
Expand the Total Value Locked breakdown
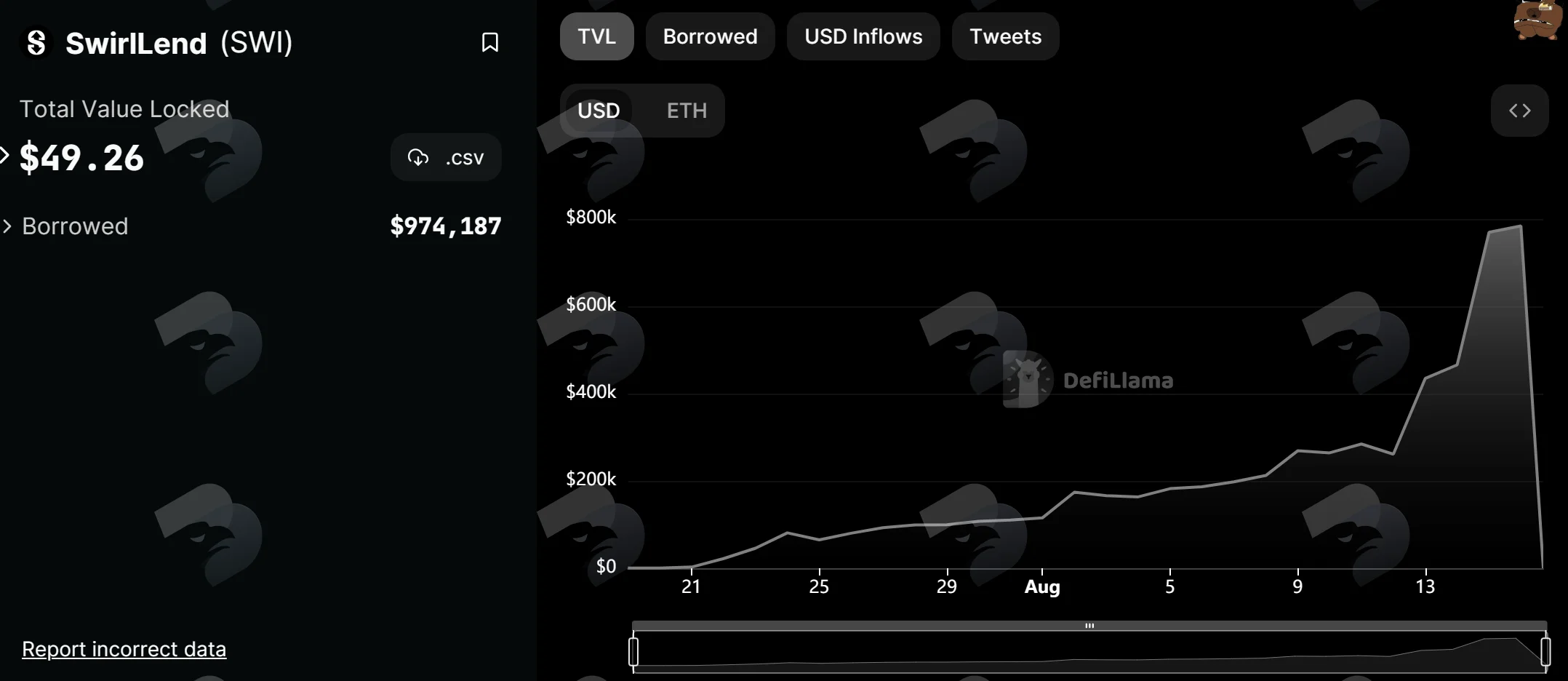[4, 155]
